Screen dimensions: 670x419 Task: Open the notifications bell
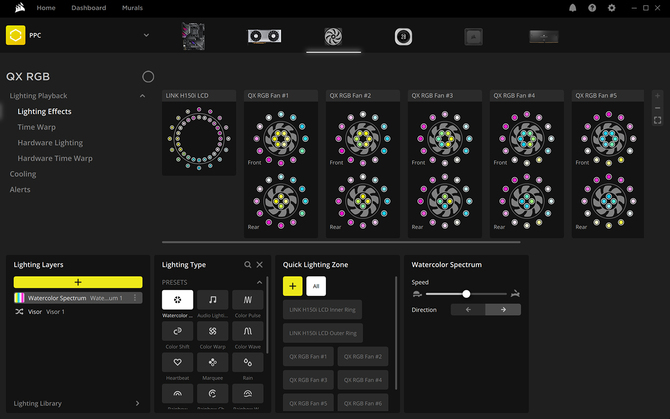[573, 8]
